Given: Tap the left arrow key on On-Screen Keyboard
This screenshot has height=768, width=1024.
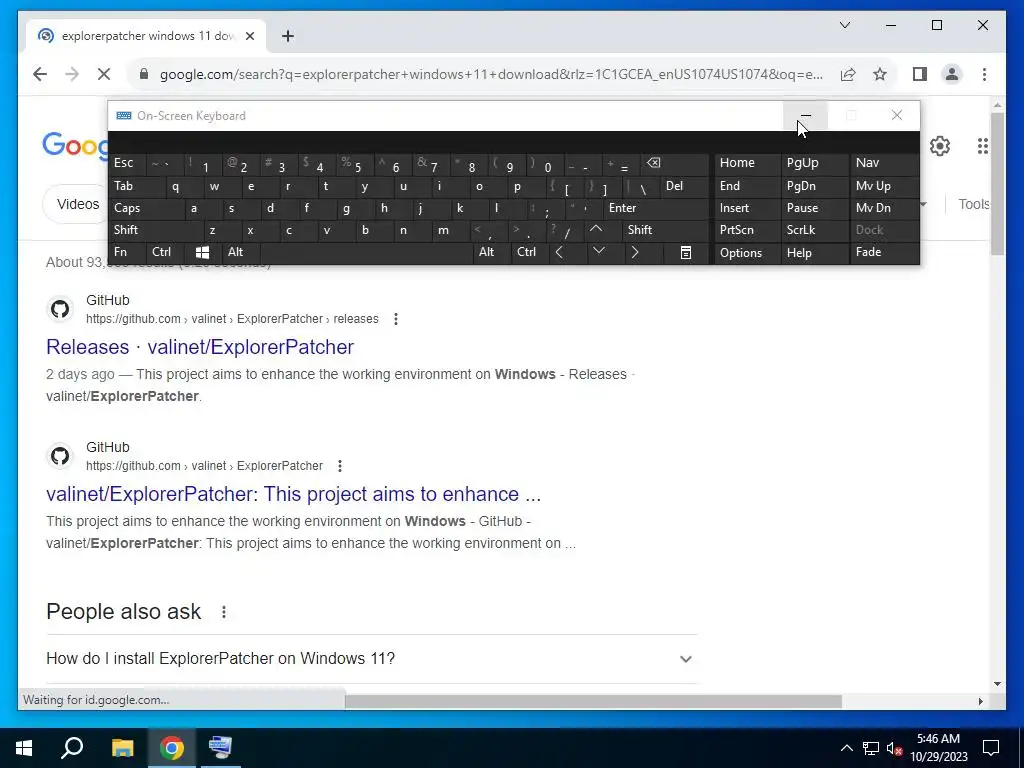Looking at the screenshot, I should click(558, 252).
